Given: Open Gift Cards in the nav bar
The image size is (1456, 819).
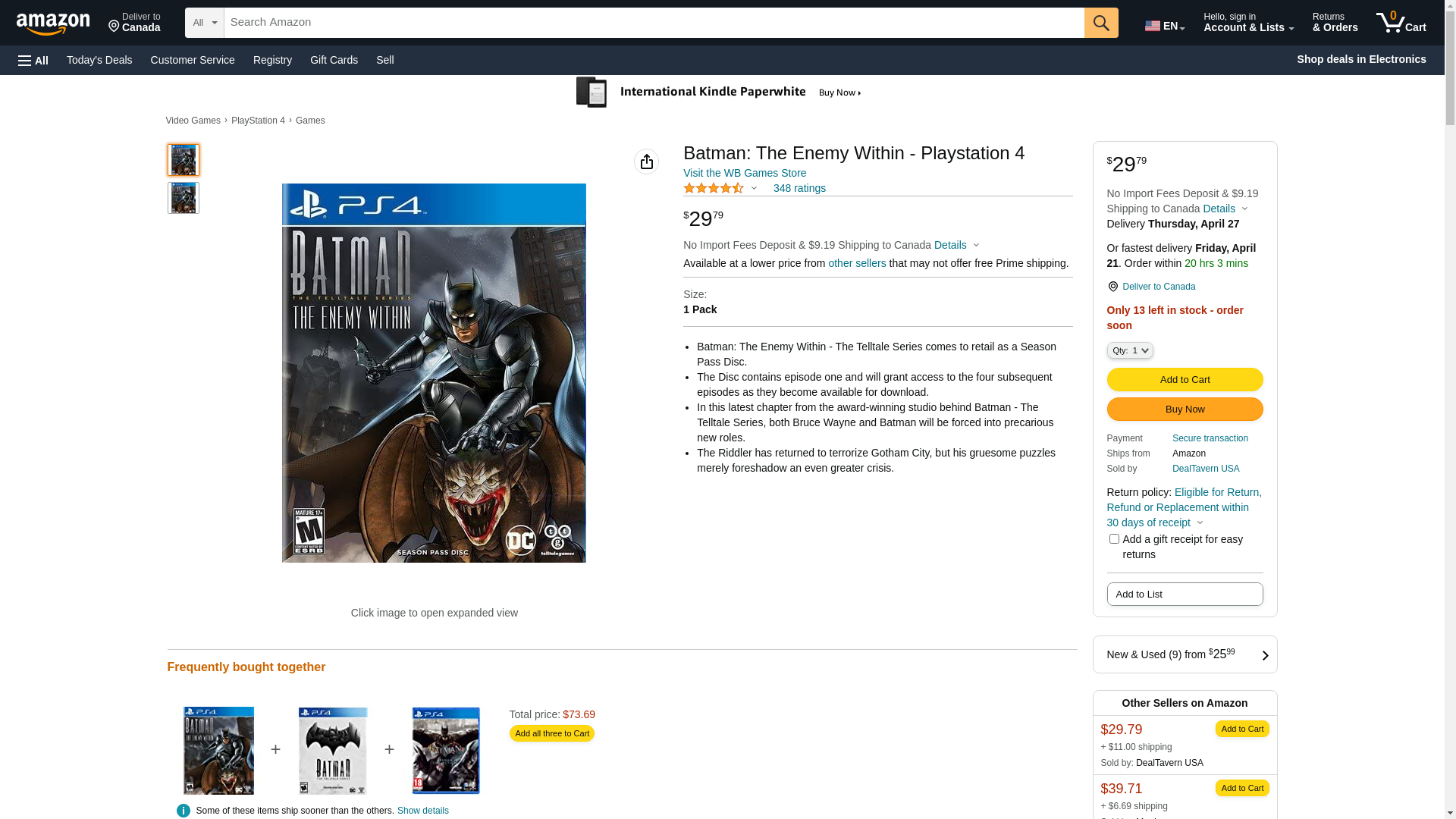Looking at the screenshot, I should click(x=334, y=60).
